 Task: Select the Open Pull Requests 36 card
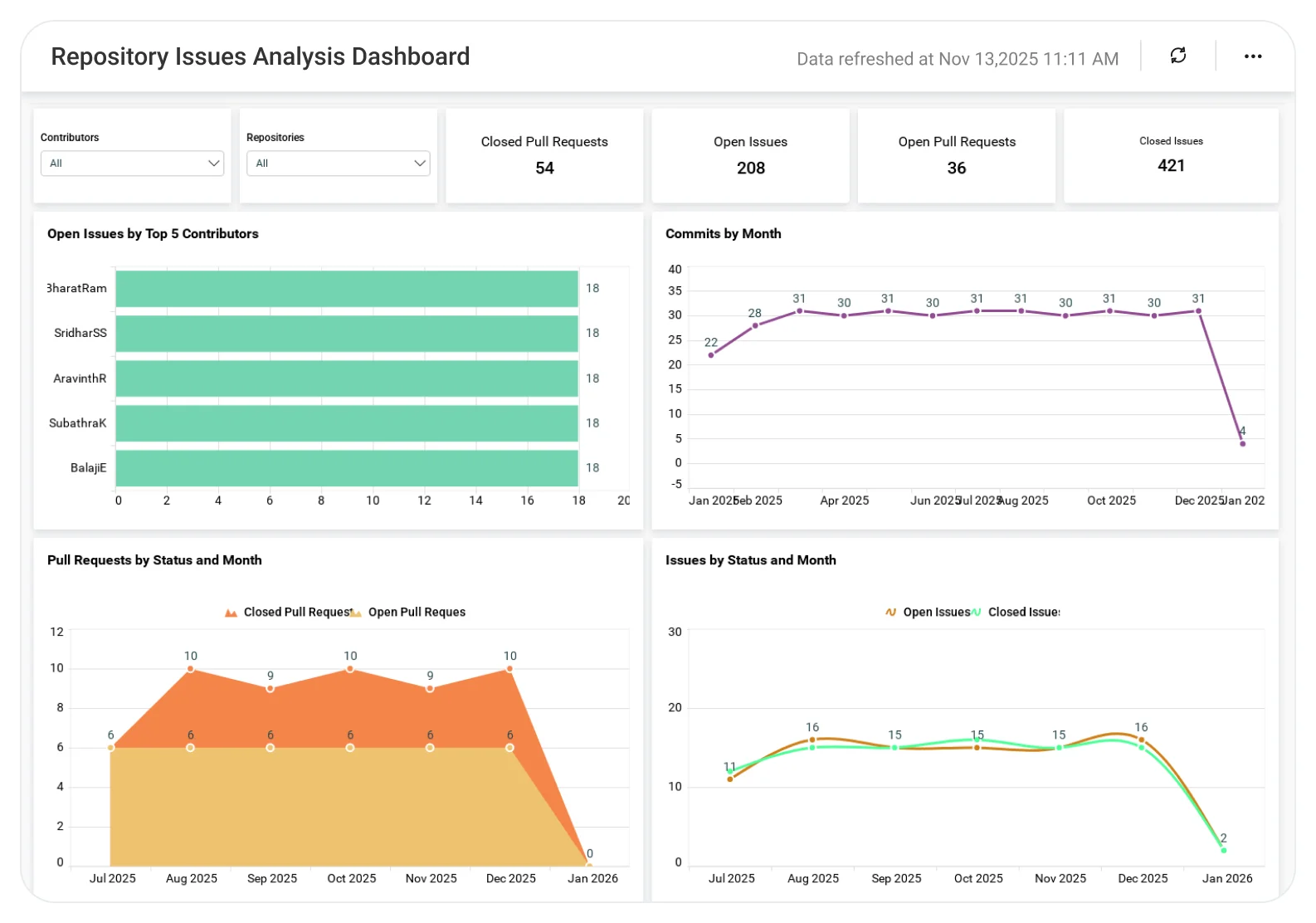[x=956, y=155]
